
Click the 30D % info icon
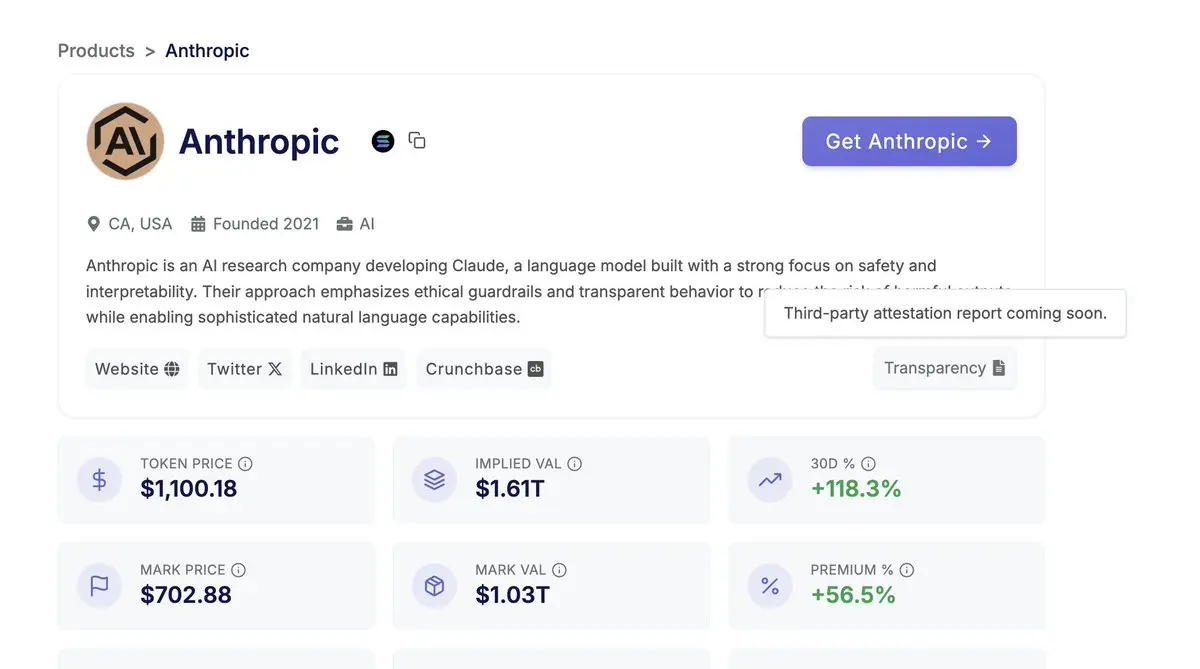(869, 464)
